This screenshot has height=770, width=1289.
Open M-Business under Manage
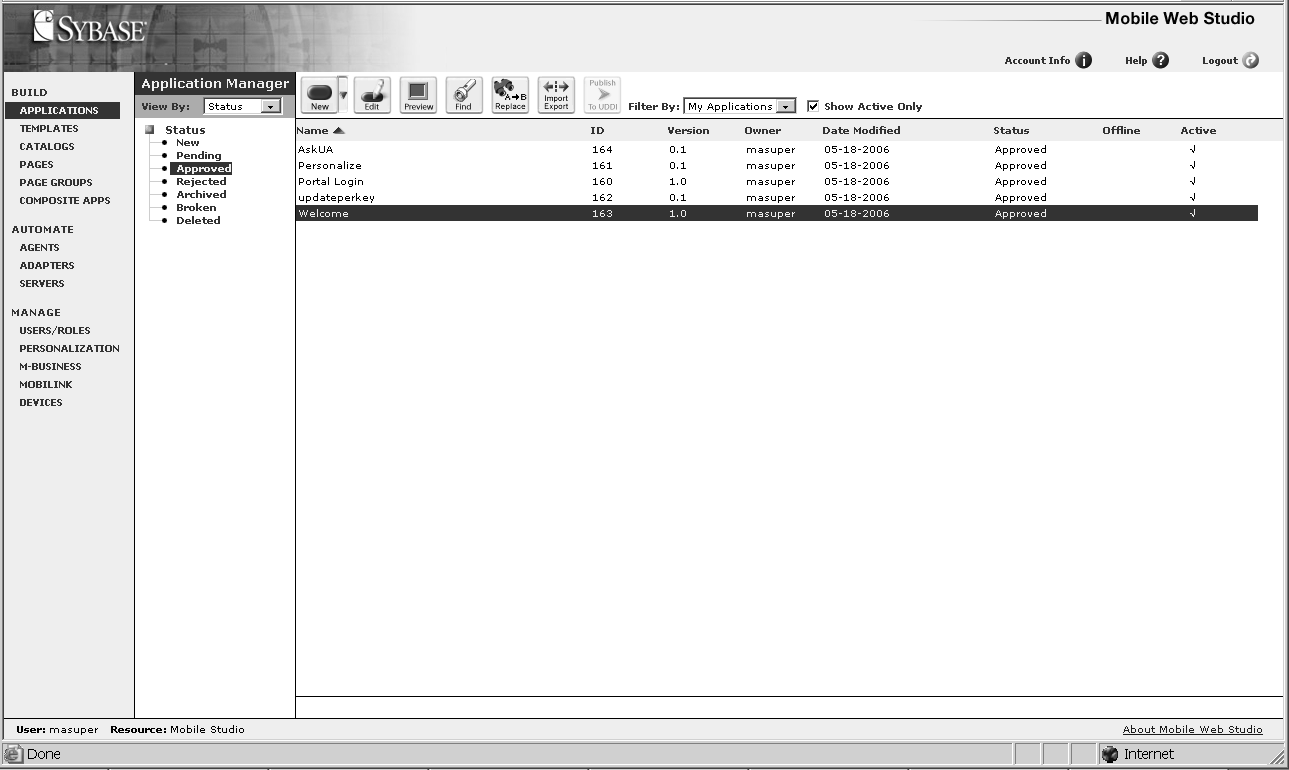click(50, 366)
